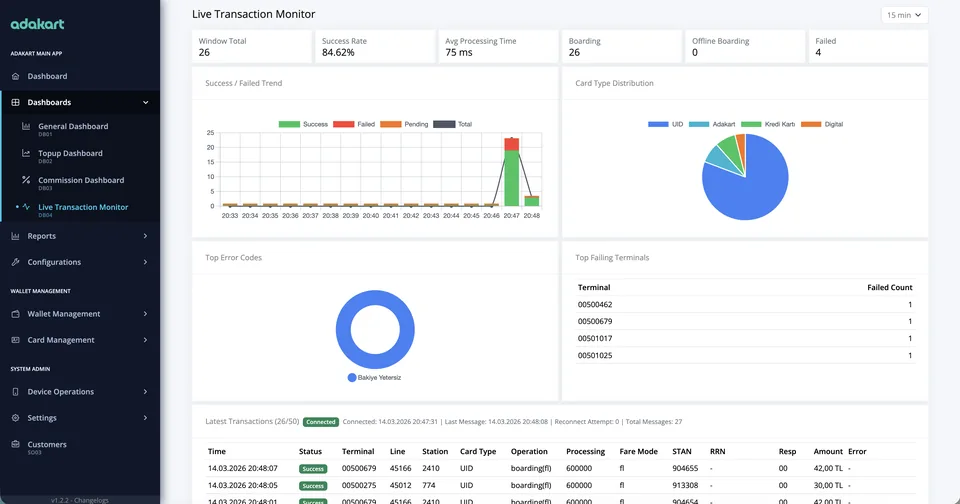Expand the Configurations menu chevron

[x=146, y=262]
